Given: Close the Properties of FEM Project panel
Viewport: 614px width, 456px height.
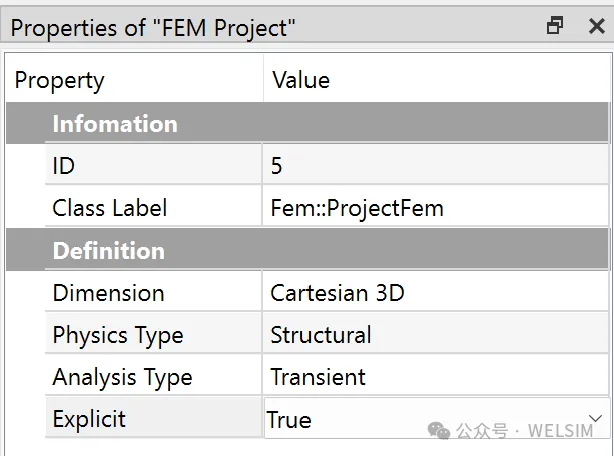Looking at the screenshot, I should [597, 26].
